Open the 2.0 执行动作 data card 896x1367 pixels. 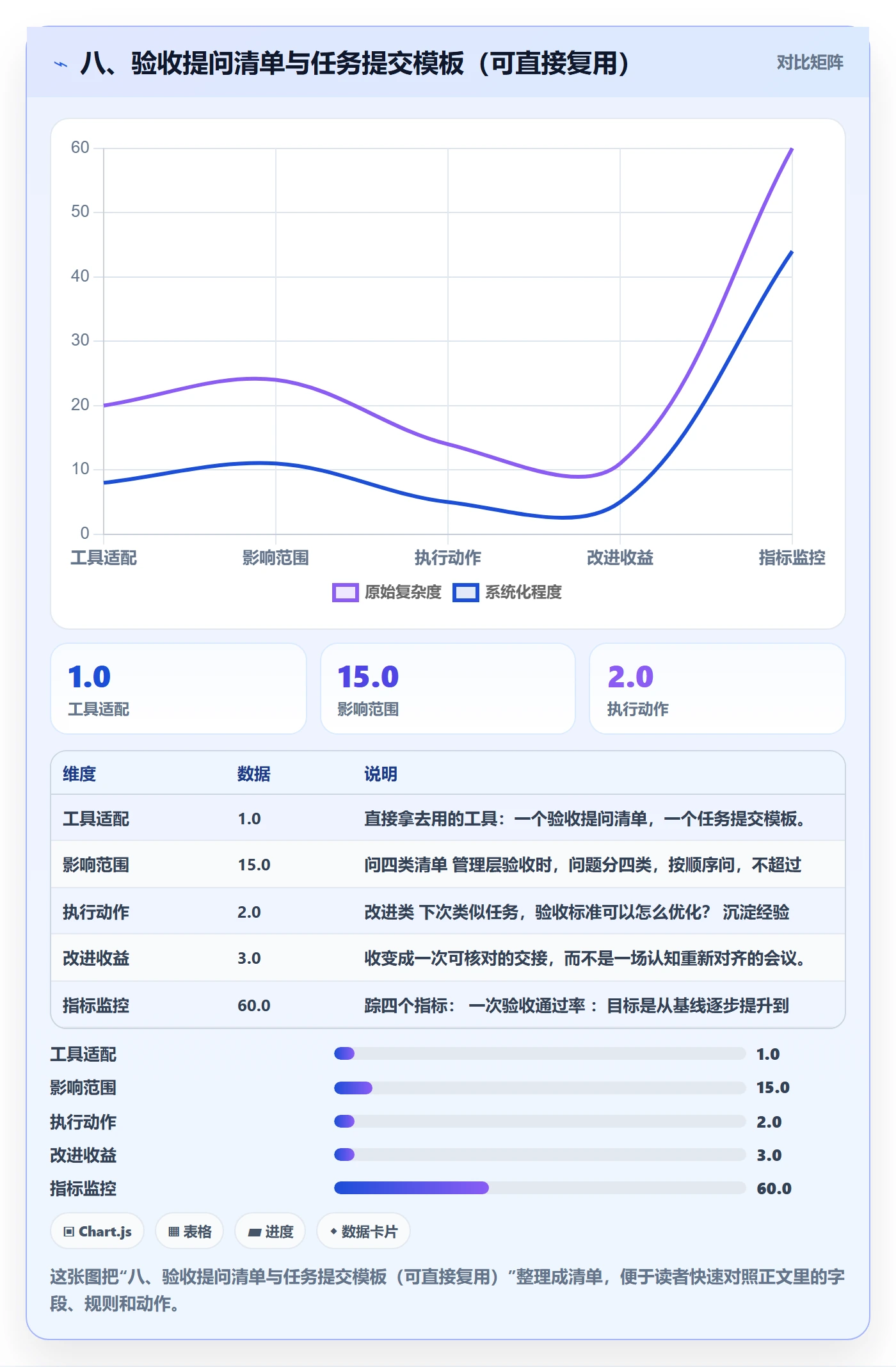point(717,689)
